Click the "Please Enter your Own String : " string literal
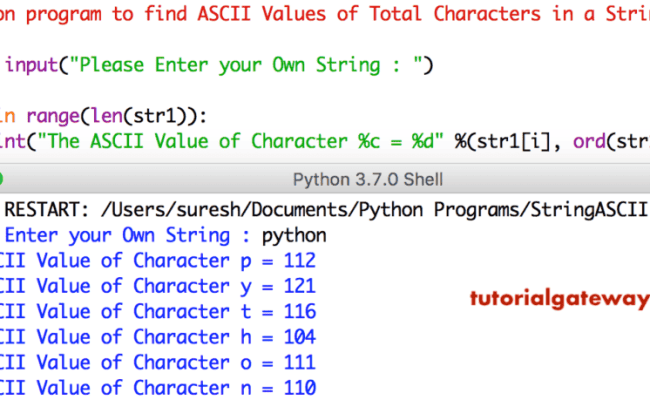 (245, 65)
